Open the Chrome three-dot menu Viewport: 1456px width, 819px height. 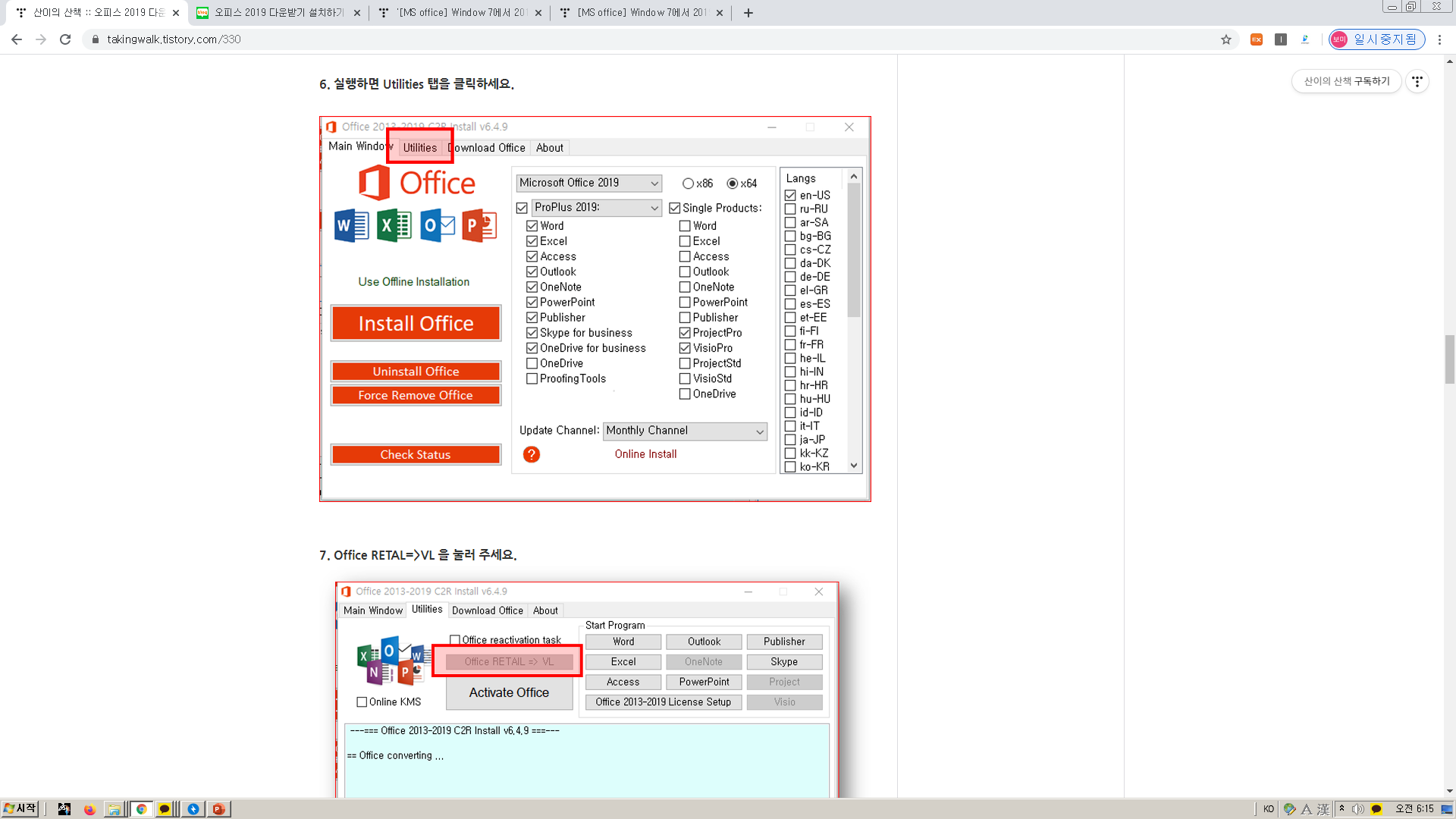(x=1439, y=39)
